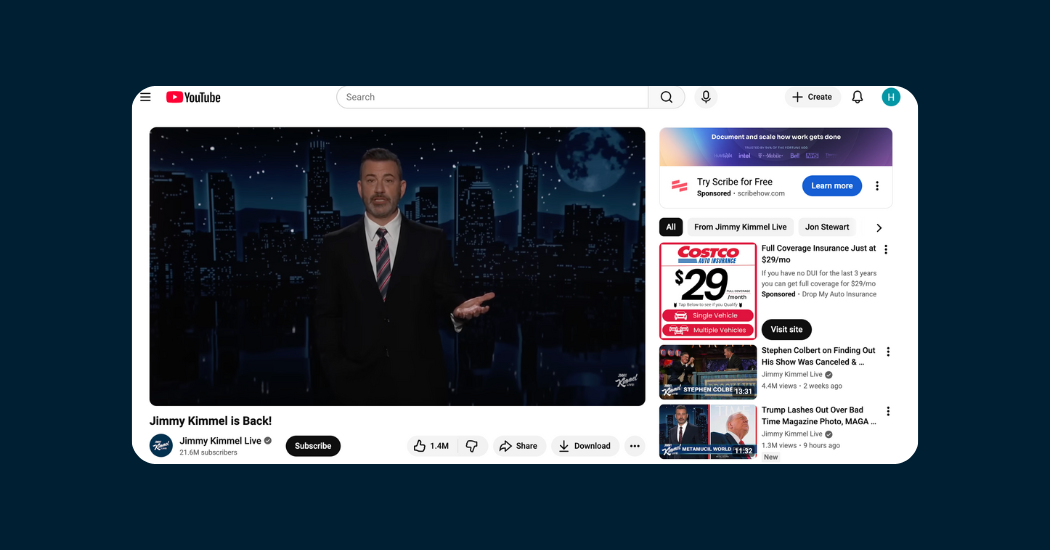The image size is (1050, 550).
Task: Open the hamburger guide menu
Action: (145, 97)
